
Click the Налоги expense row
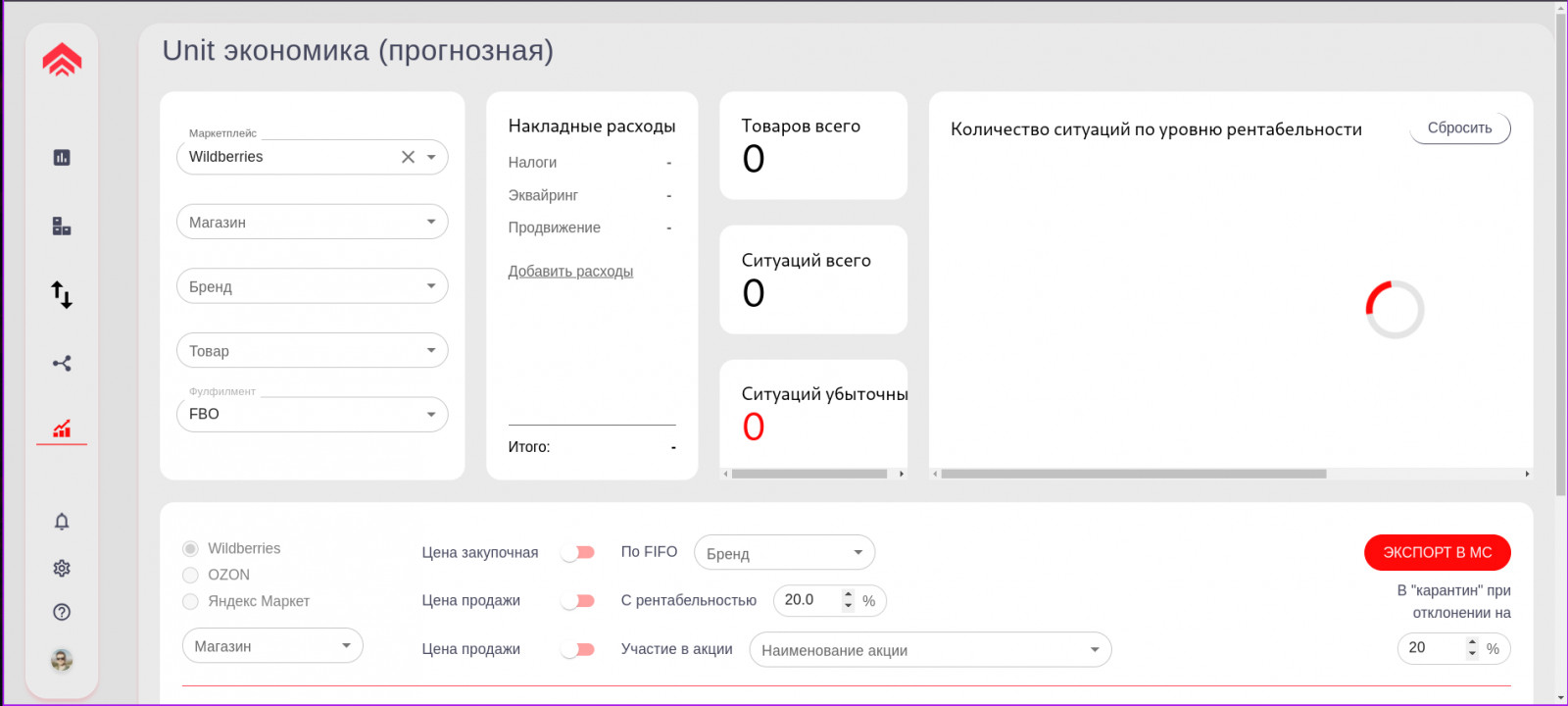[592, 163]
